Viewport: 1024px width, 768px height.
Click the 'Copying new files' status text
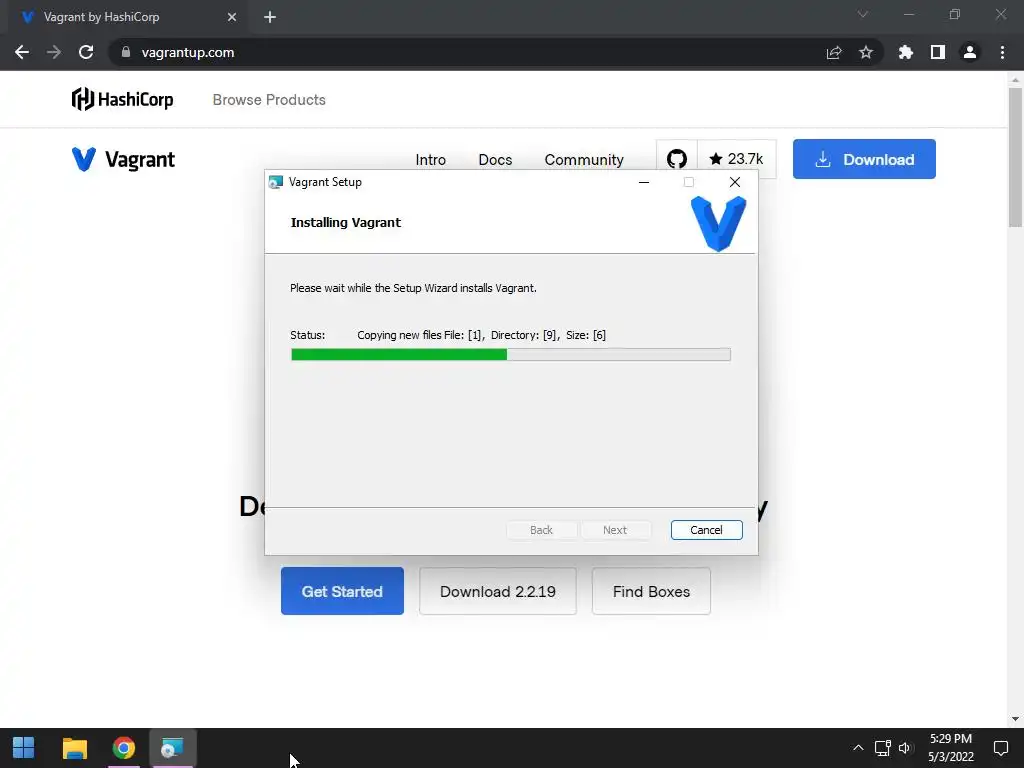click(x=481, y=335)
